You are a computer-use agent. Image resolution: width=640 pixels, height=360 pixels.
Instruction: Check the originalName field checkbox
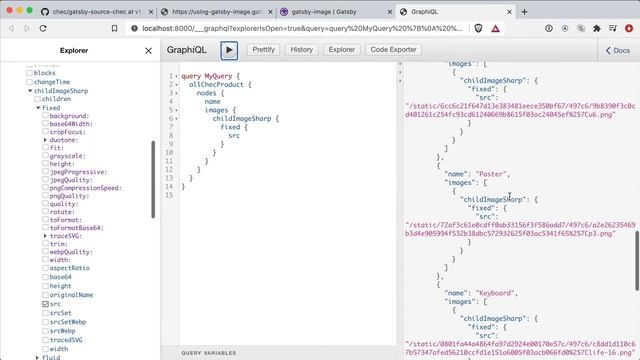click(45, 295)
